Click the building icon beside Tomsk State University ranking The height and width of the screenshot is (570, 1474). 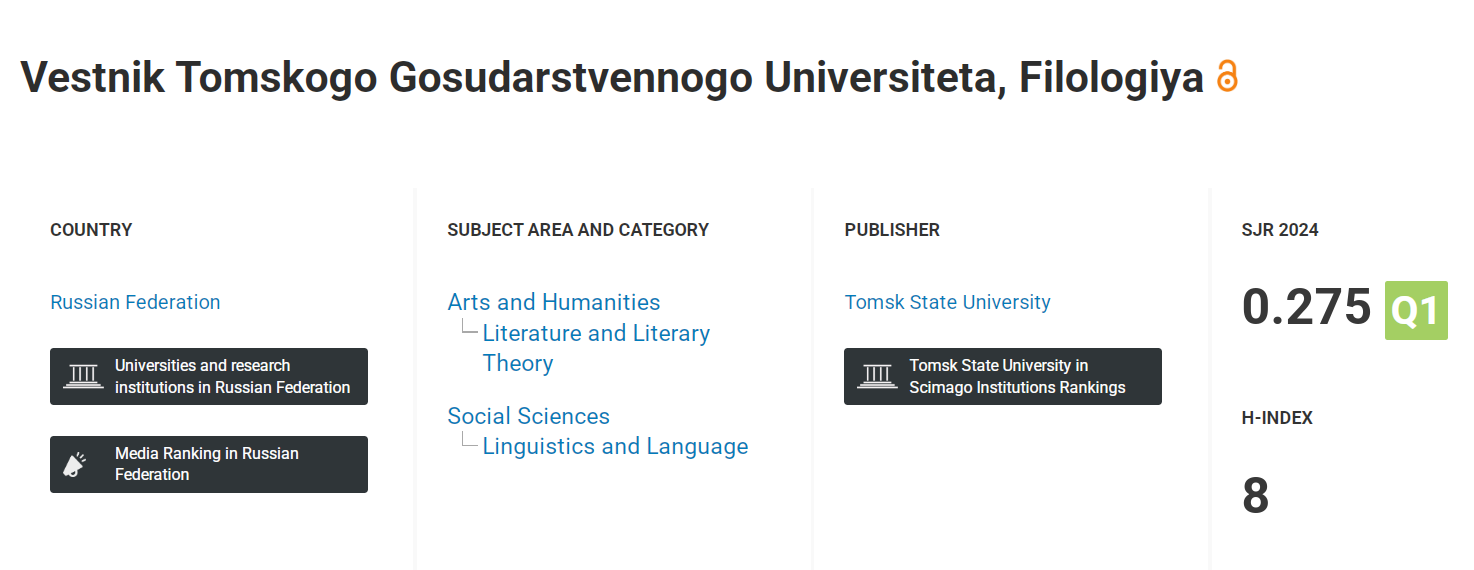(x=877, y=377)
